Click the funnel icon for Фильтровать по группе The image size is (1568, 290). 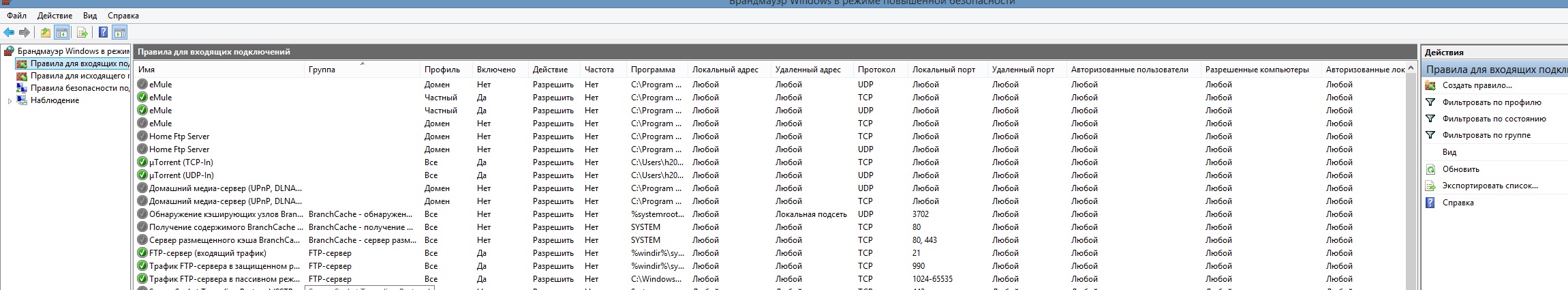click(x=1430, y=135)
